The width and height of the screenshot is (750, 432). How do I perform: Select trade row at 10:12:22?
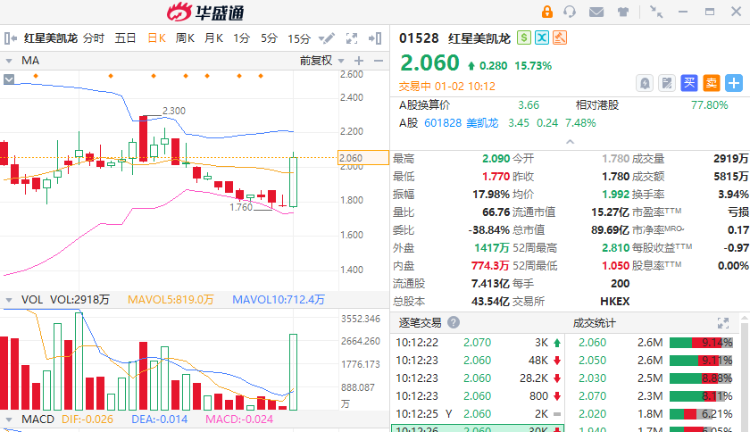(477, 343)
